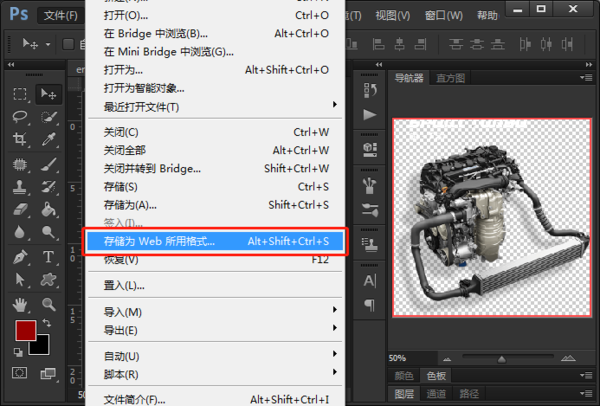The height and width of the screenshot is (406, 600).
Task: Toggle the Auto-Select checkbox in options bar
Action: [68, 44]
